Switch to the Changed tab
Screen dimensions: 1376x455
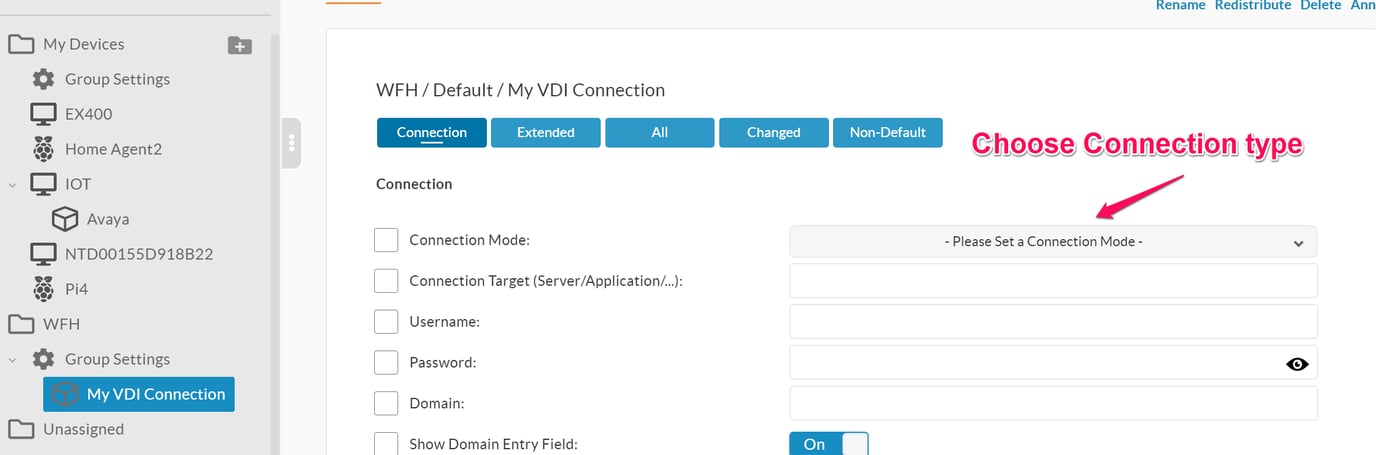(x=774, y=132)
